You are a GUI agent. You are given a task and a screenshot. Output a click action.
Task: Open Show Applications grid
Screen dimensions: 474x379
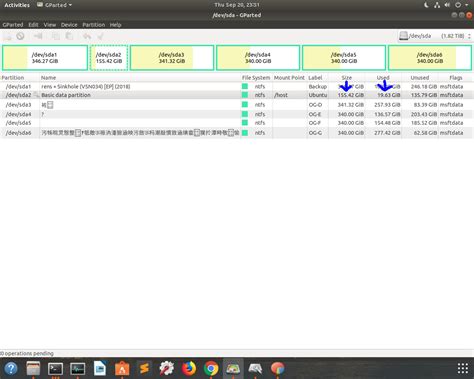463,368
